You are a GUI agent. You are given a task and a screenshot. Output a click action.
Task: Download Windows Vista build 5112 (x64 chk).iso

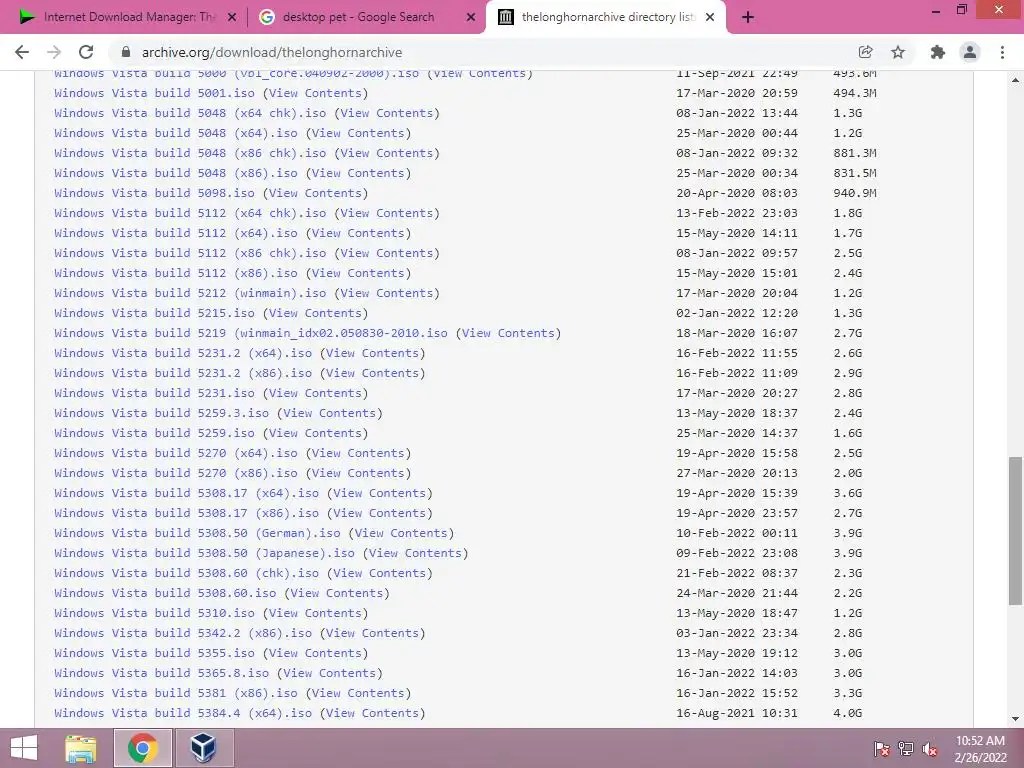coord(190,213)
